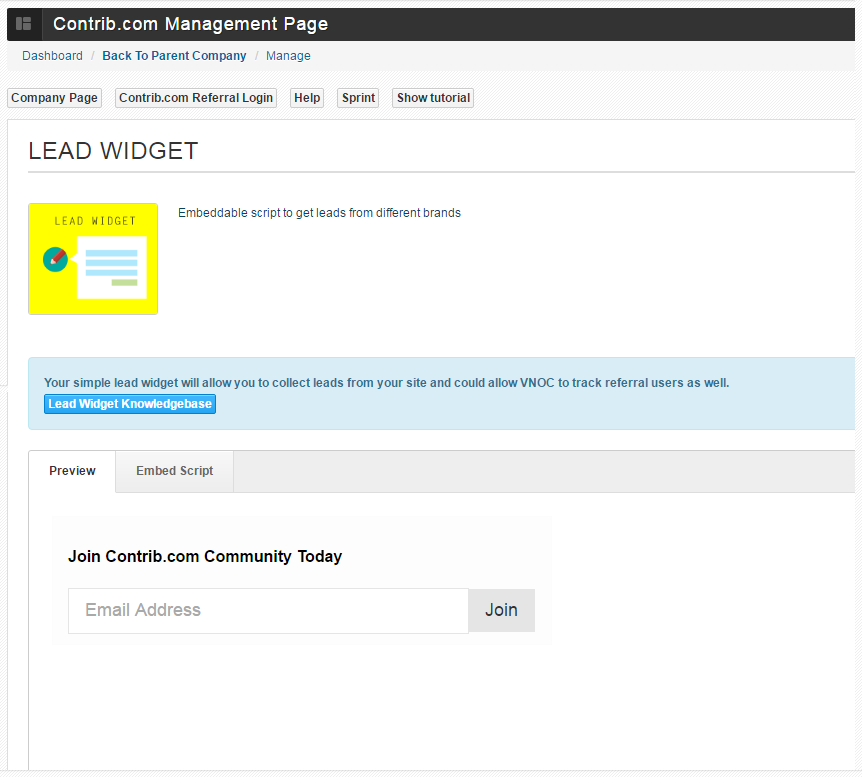
Task: Open the Company Page button
Action: coord(54,98)
